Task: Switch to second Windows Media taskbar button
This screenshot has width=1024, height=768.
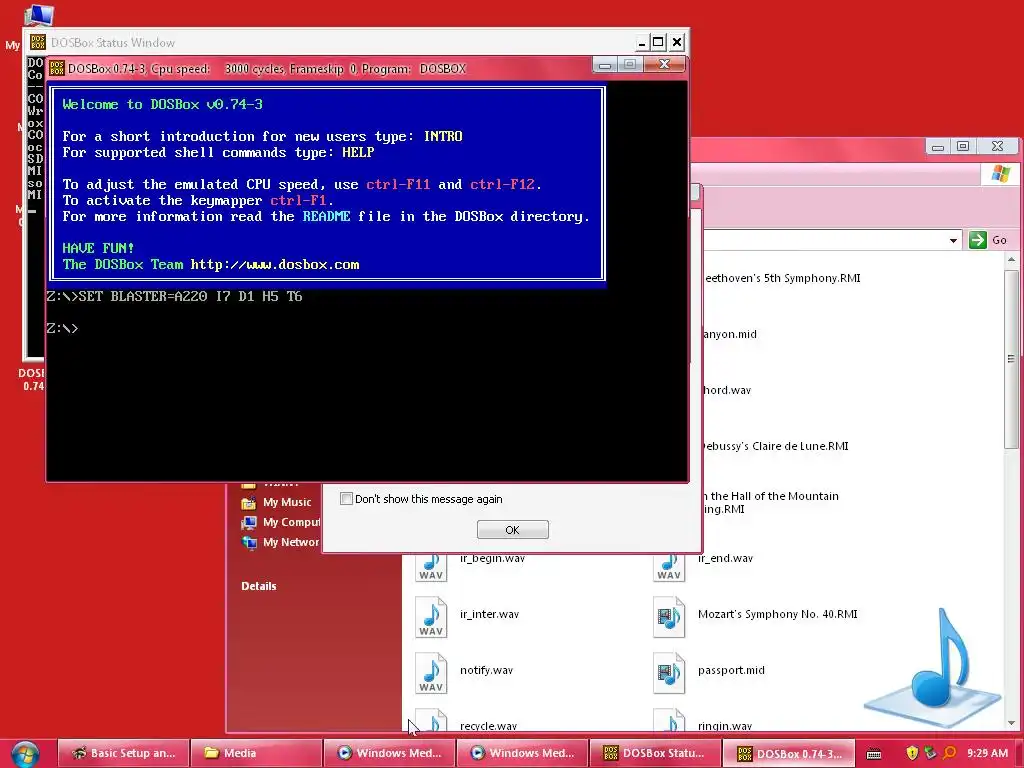Action: (x=522, y=753)
